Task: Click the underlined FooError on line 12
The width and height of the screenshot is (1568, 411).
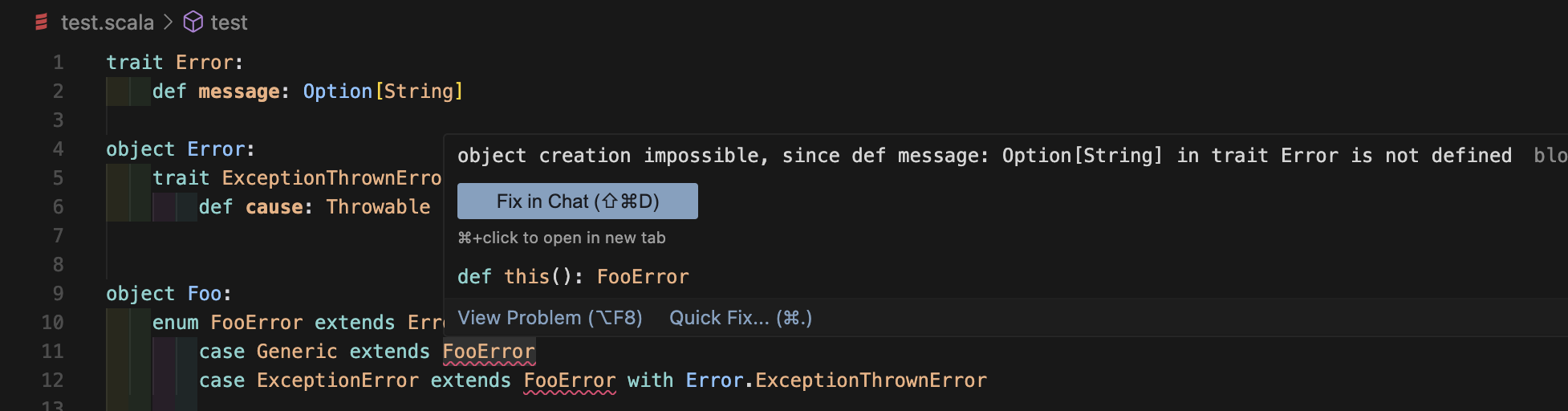Action: 569,380
